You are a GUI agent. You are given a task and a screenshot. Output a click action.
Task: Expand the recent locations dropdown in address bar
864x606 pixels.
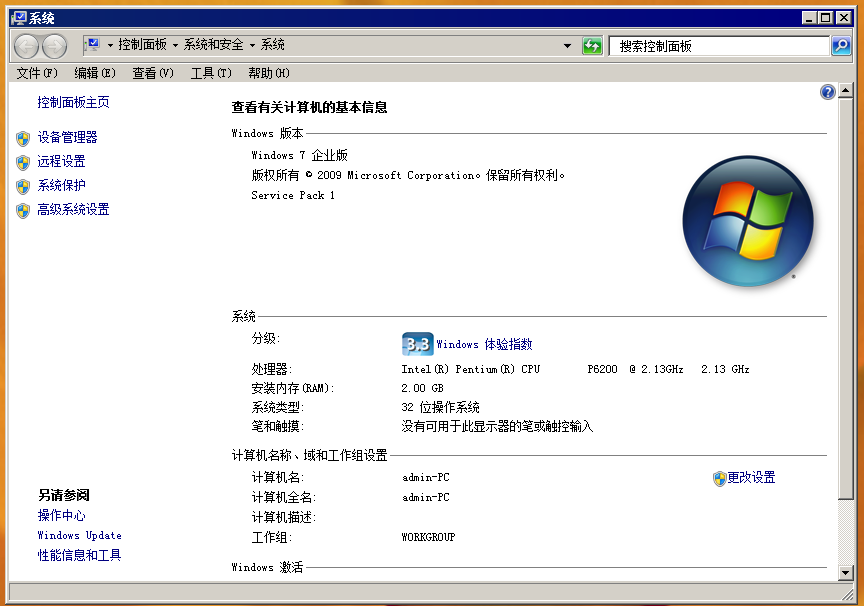tap(565, 45)
